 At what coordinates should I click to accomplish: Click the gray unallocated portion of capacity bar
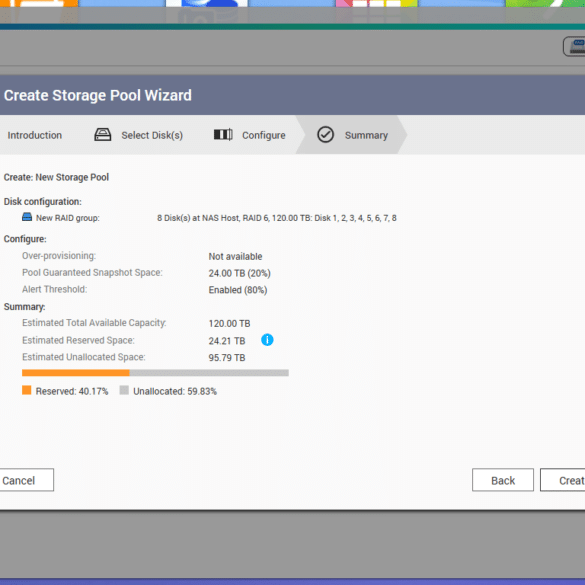click(209, 373)
